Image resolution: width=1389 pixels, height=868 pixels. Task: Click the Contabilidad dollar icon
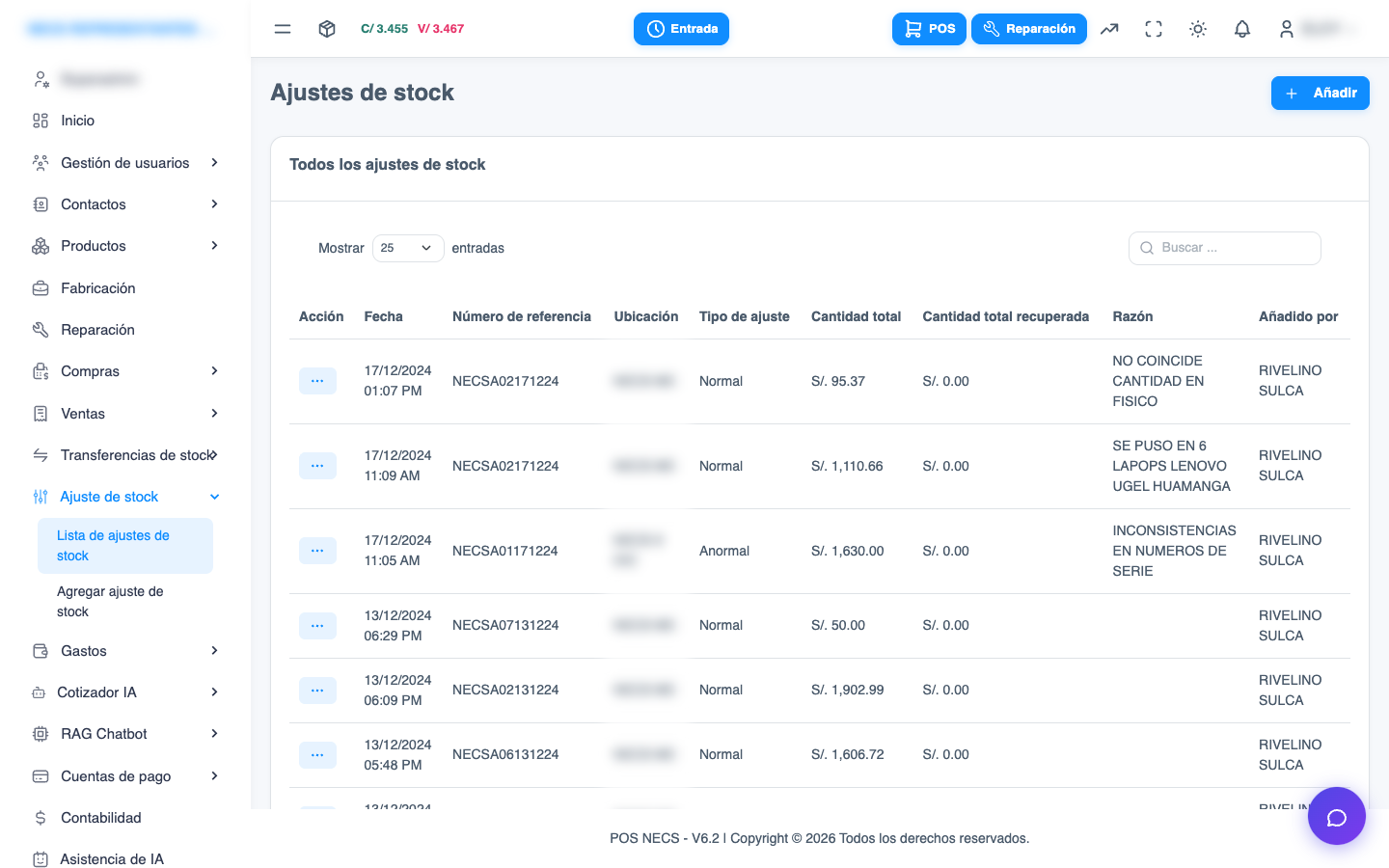[x=41, y=818]
